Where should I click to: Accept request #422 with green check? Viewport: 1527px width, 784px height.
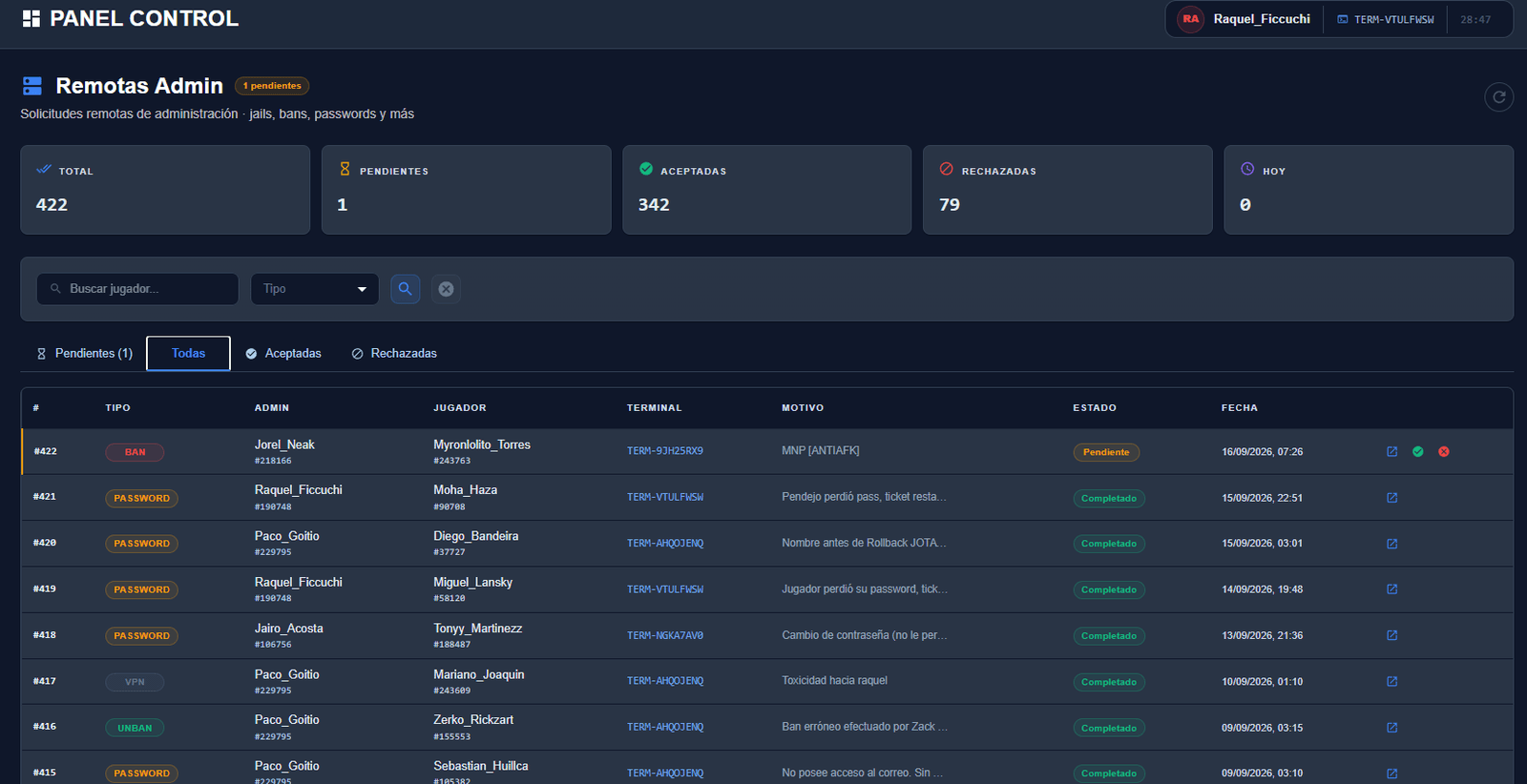click(x=1418, y=452)
